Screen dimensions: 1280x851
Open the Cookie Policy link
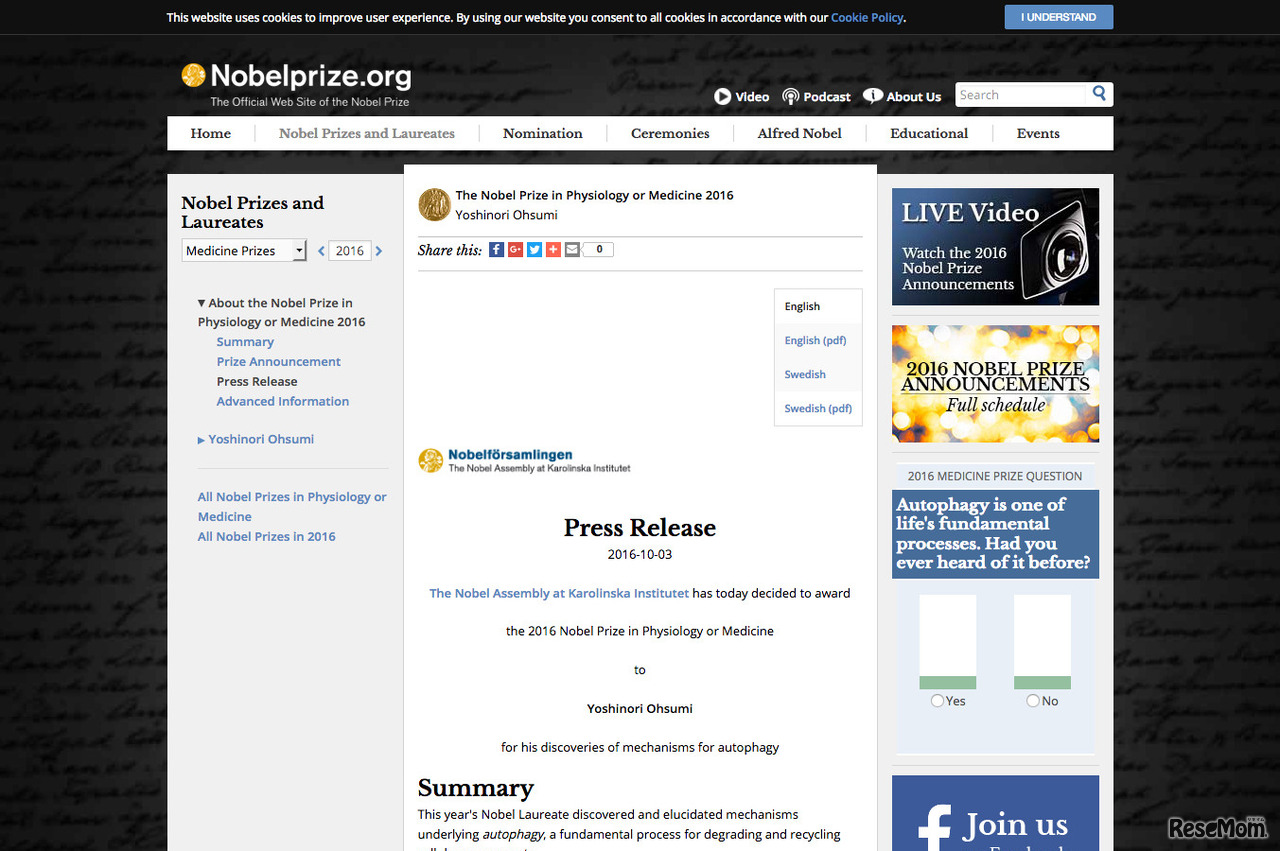[867, 18]
